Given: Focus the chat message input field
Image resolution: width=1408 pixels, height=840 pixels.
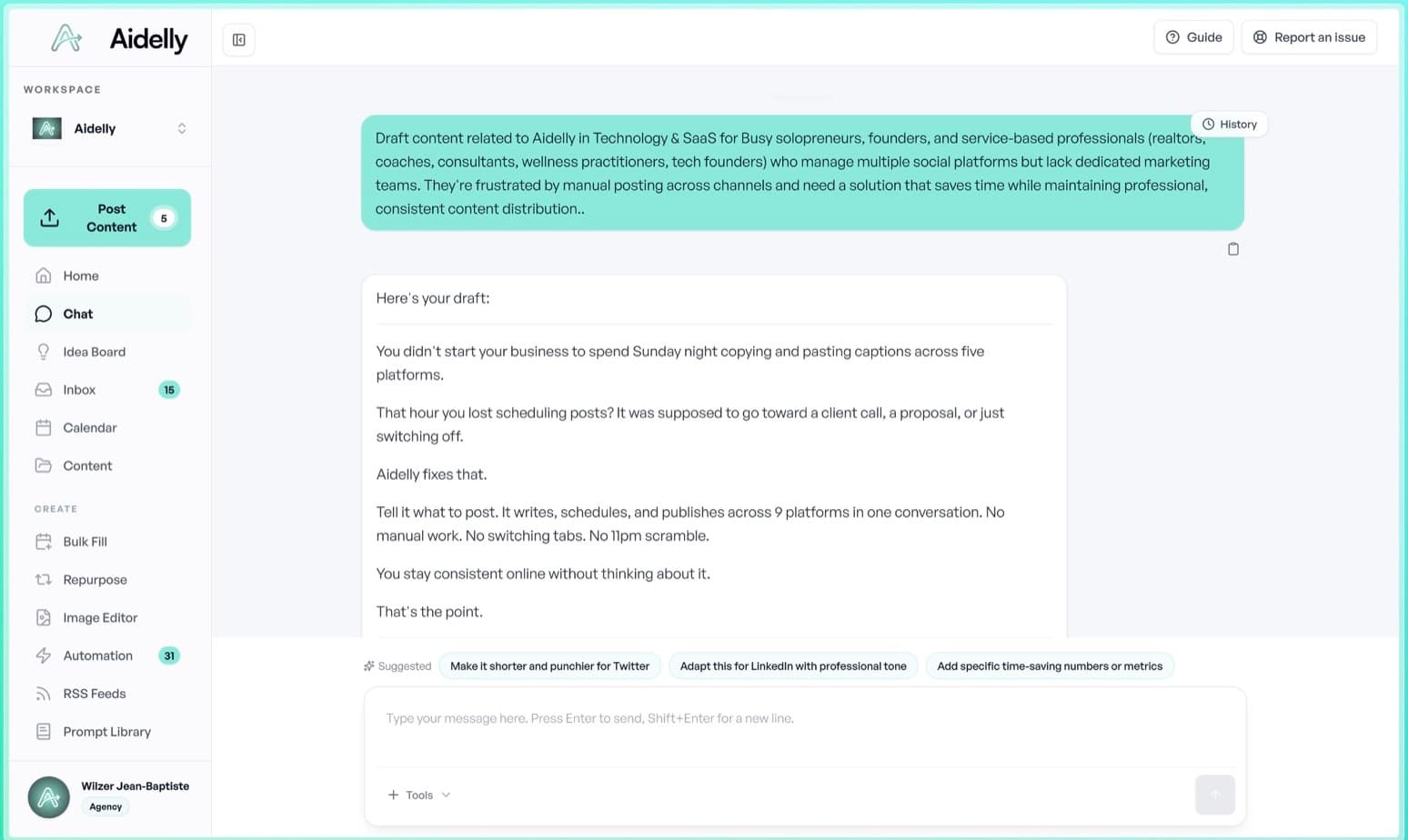Looking at the screenshot, I should click(804, 727).
